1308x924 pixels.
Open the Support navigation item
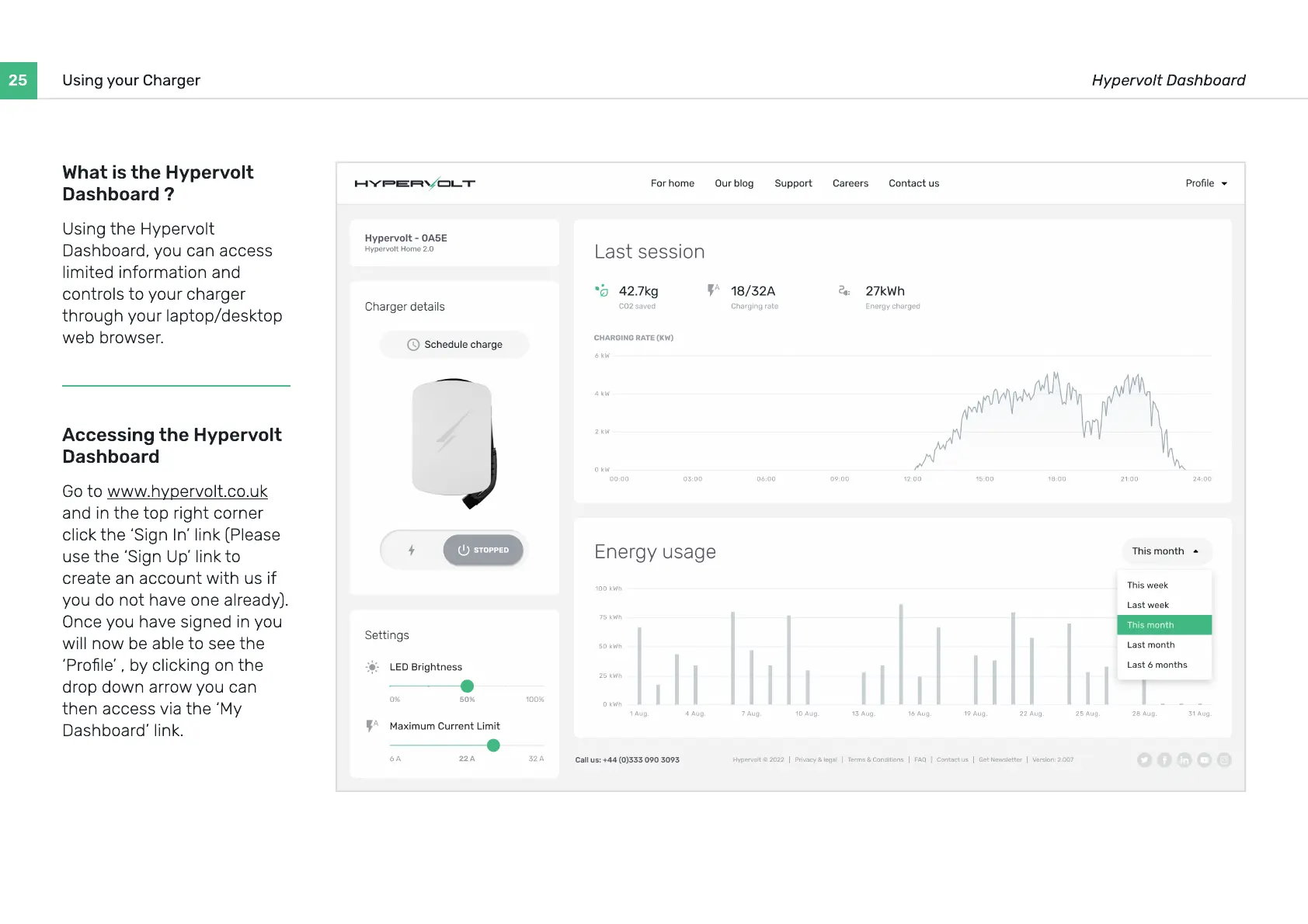tap(793, 183)
